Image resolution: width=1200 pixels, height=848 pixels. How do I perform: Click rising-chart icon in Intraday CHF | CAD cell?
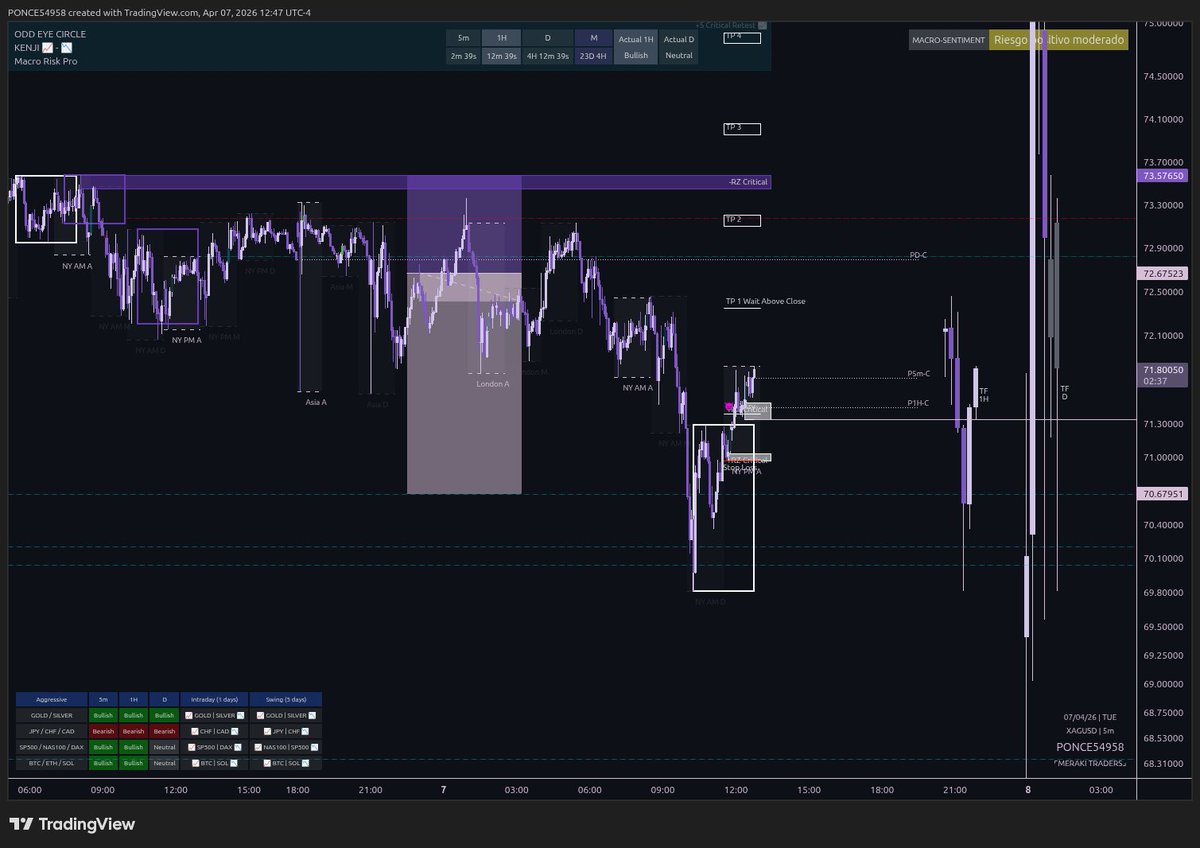pyautogui.click(x=195, y=731)
